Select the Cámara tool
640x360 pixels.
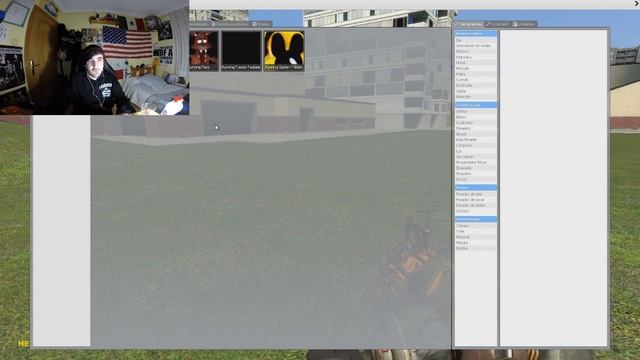pos(476,226)
